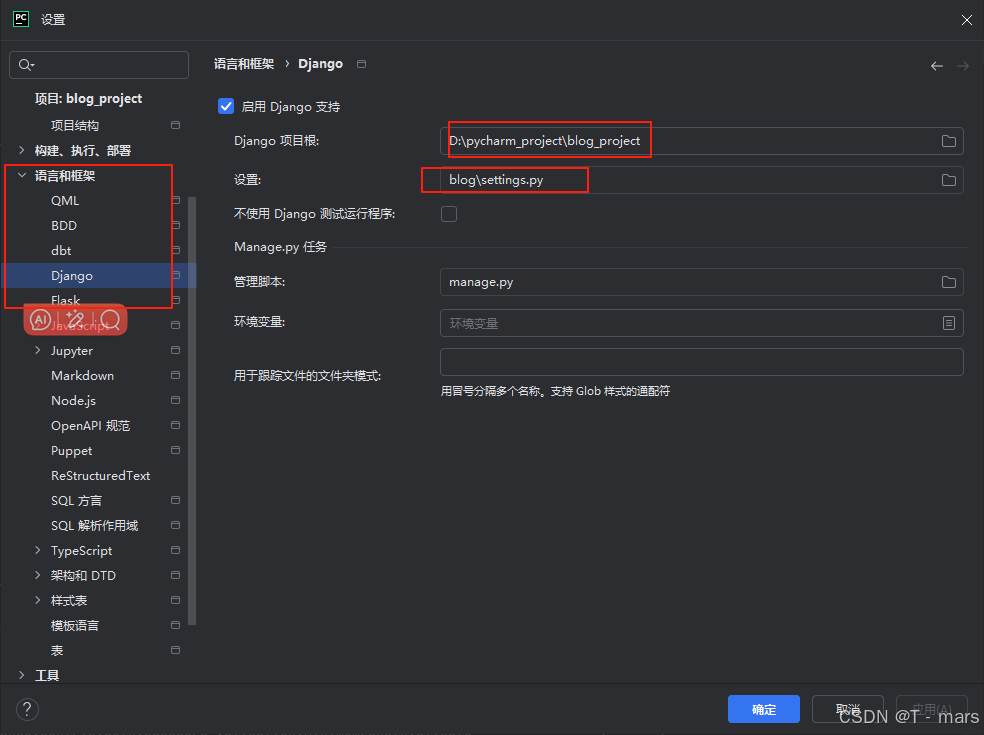The width and height of the screenshot is (984, 735).
Task: Navigate back with the left arrow
Action: click(x=936, y=66)
